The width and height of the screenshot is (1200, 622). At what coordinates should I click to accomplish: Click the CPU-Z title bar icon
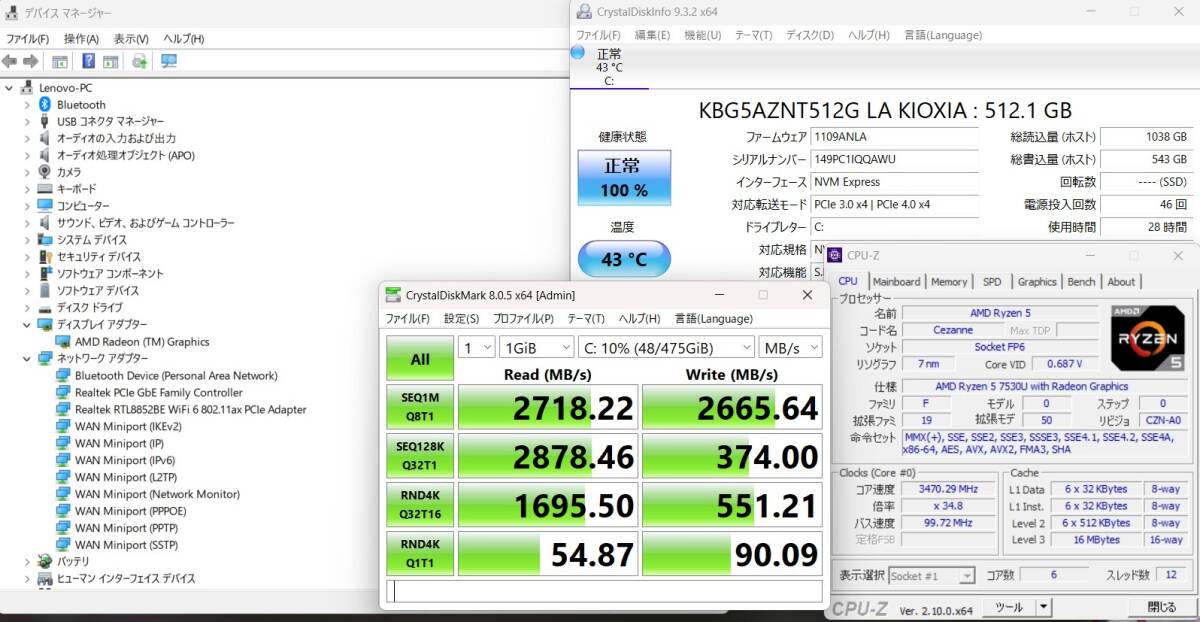[x=835, y=256]
